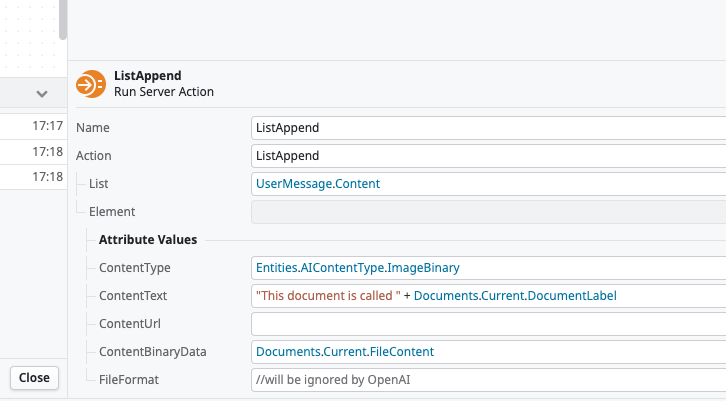
Task: Select the middle 17:18 timestamp row
Action: [x=32, y=151]
